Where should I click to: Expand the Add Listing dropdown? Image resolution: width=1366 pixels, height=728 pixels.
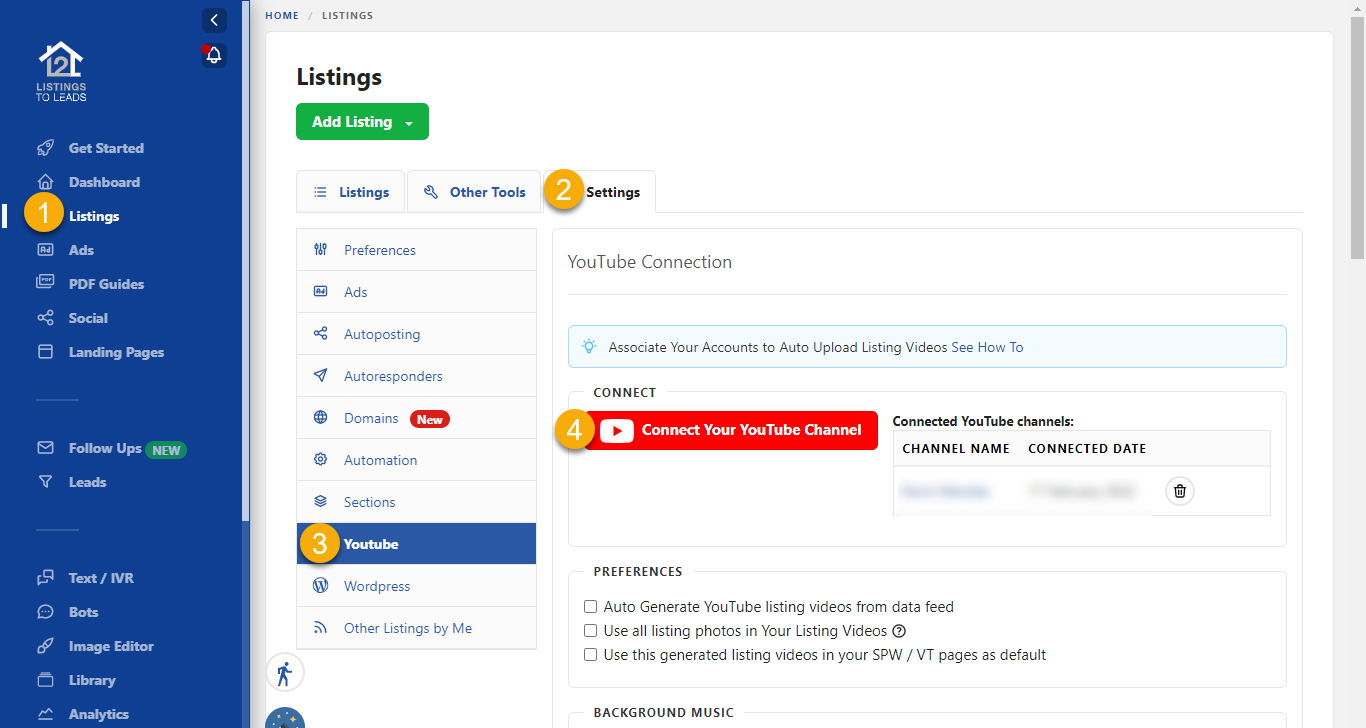362,122
